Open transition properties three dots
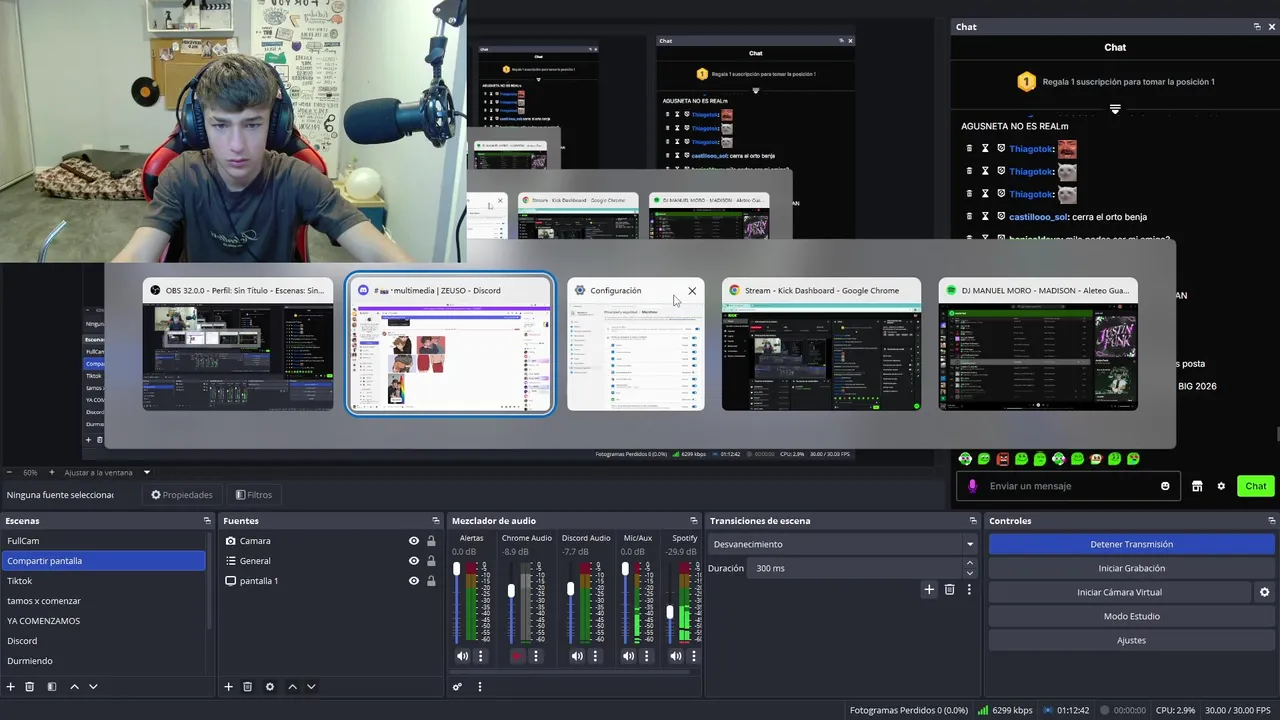Screen dimensions: 1280x720 tap(969, 590)
